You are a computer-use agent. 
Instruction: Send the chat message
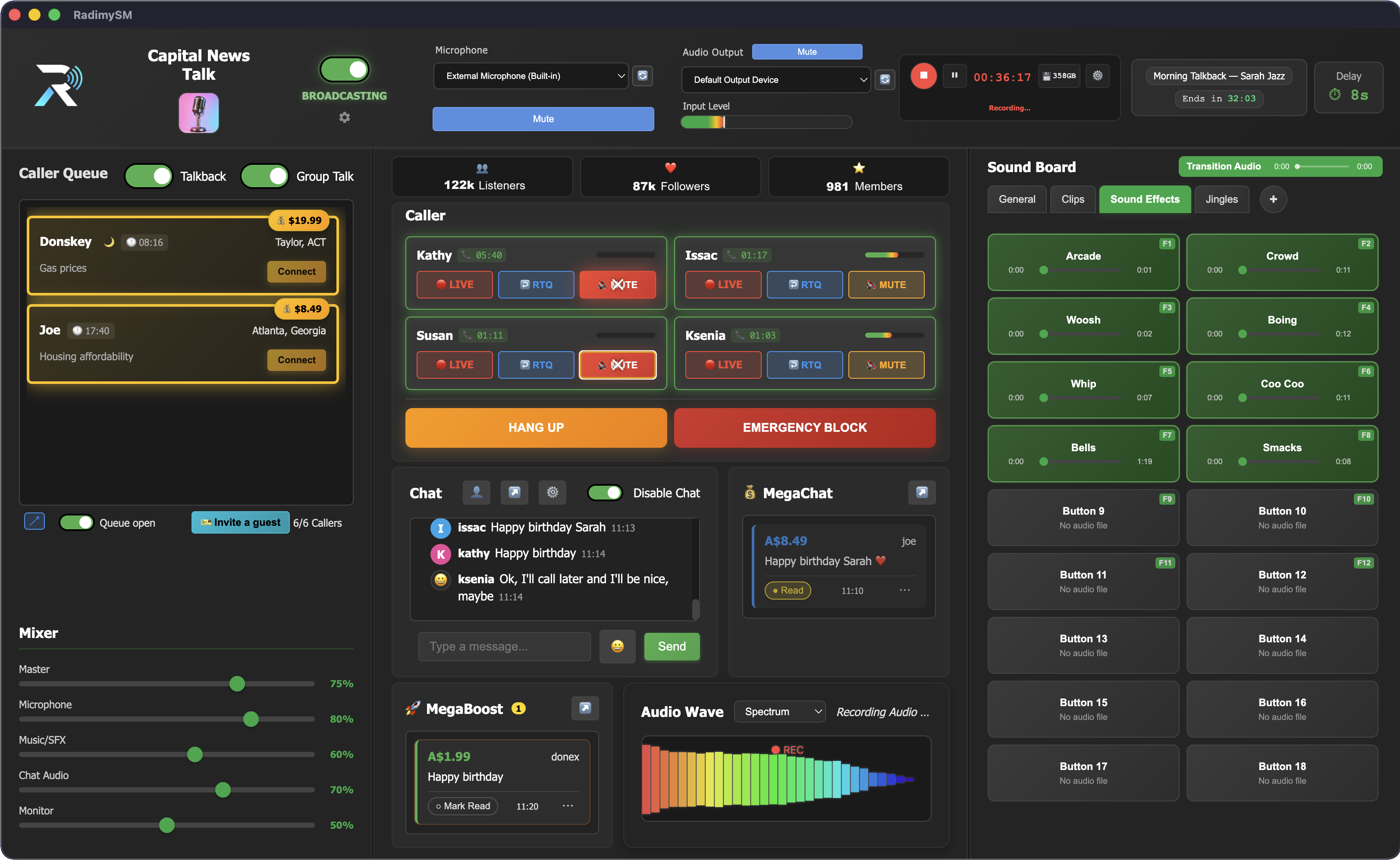[672, 646]
